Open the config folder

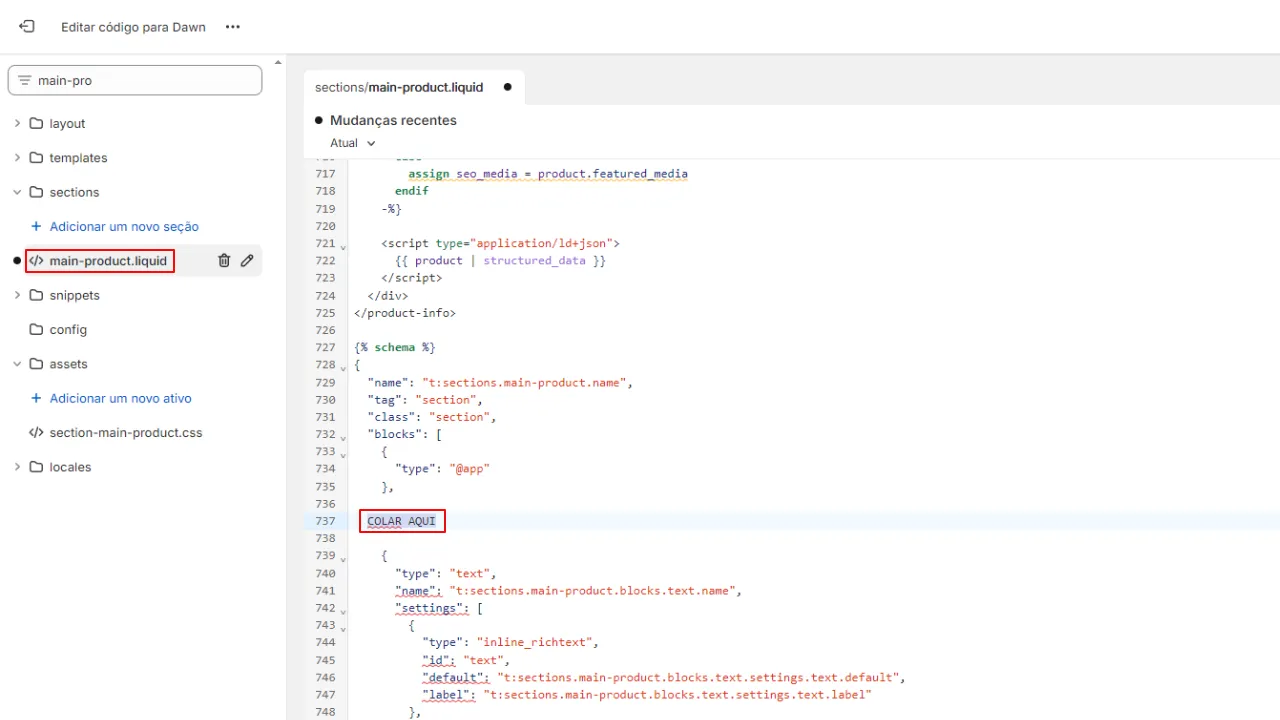[68, 330]
